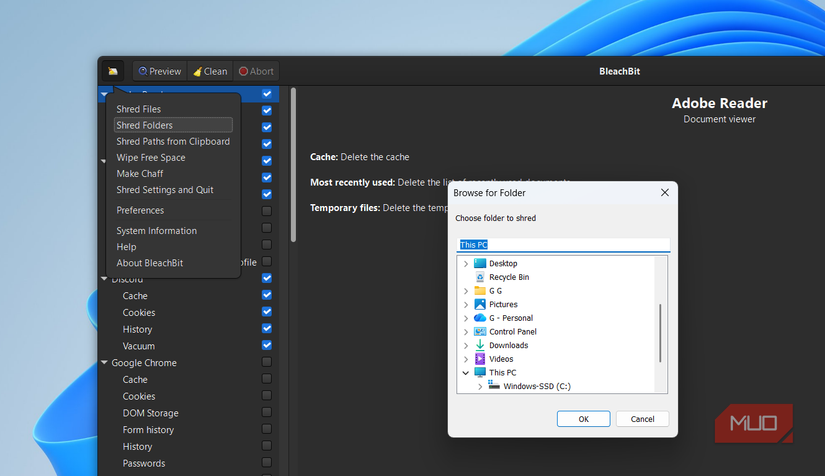Uncheck the Discord Cache checkbox
Image resolution: width=825 pixels, height=476 pixels.
[x=267, y=295]
